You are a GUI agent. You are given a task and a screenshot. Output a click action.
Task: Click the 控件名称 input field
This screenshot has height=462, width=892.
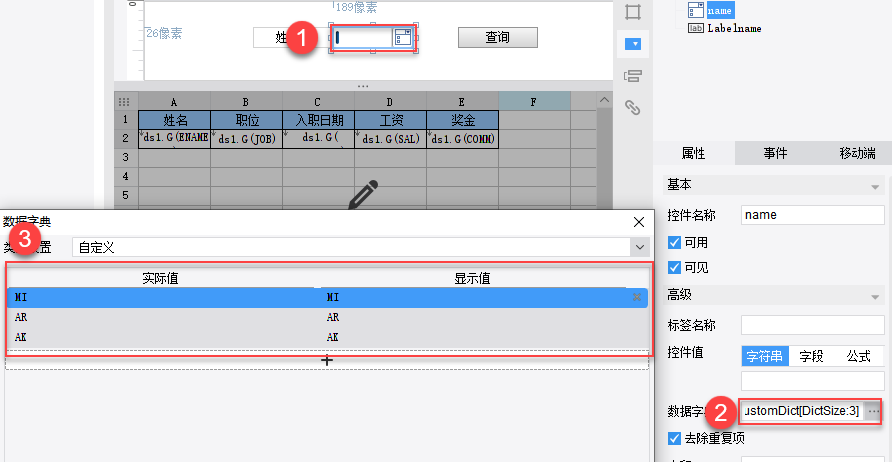(812, 215)
